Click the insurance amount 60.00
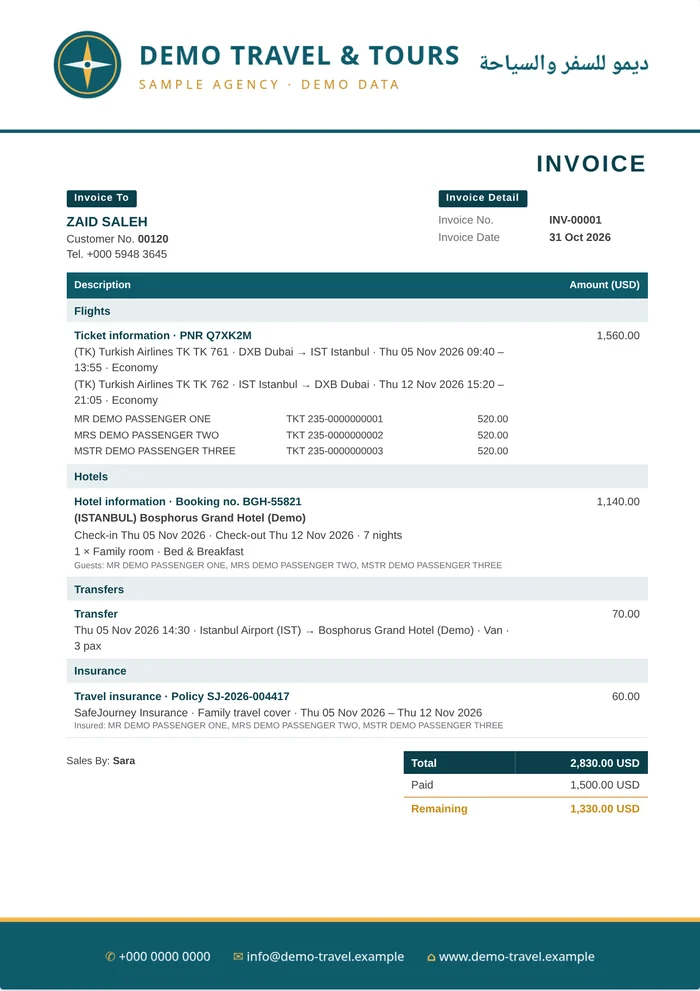 tap(625, 696)
